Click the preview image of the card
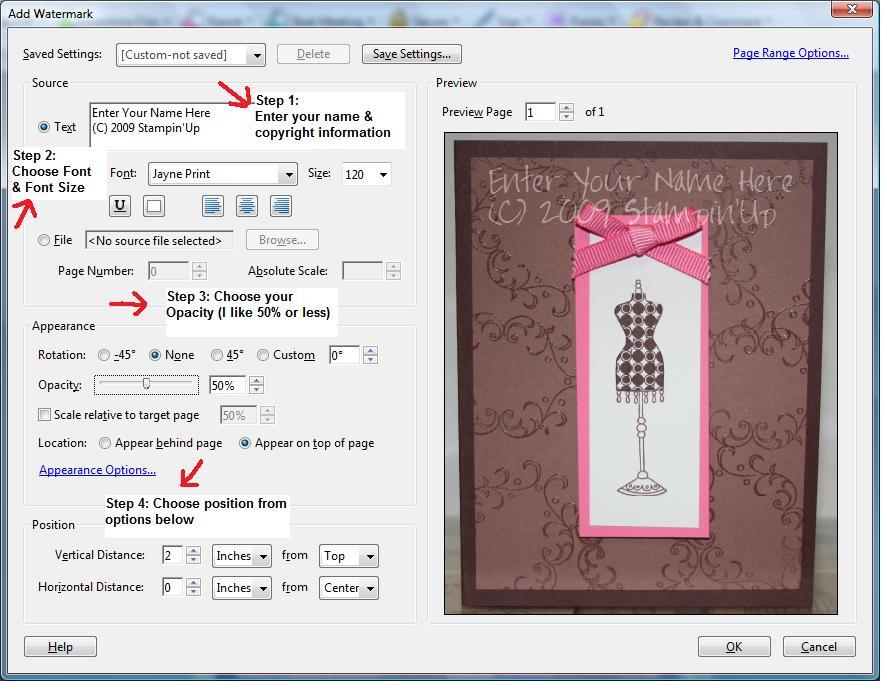Viewport: 887px width, 691px height. tap(641, 374)
